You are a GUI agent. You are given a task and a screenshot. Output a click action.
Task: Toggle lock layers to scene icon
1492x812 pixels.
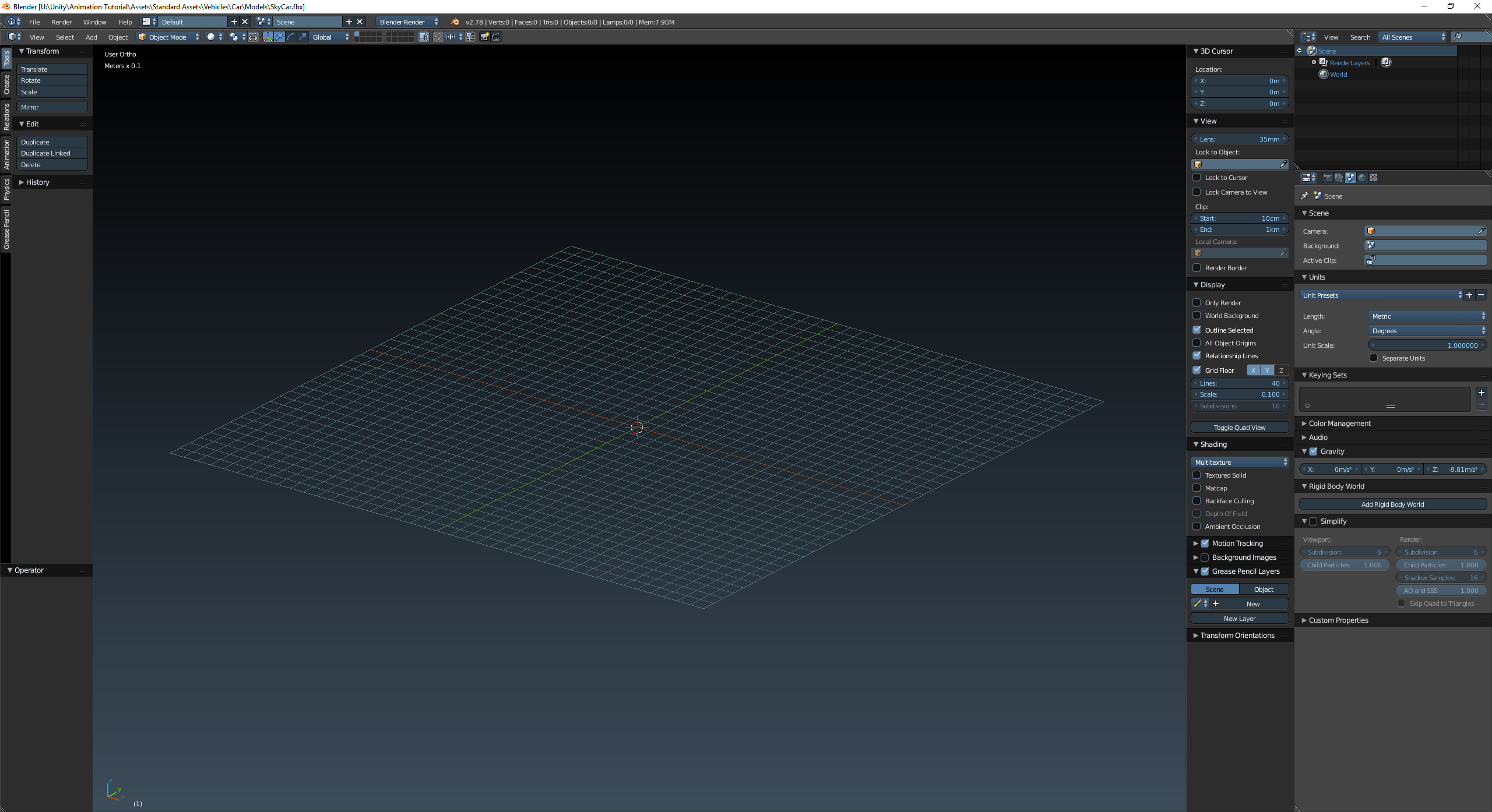tap(424, 37)
